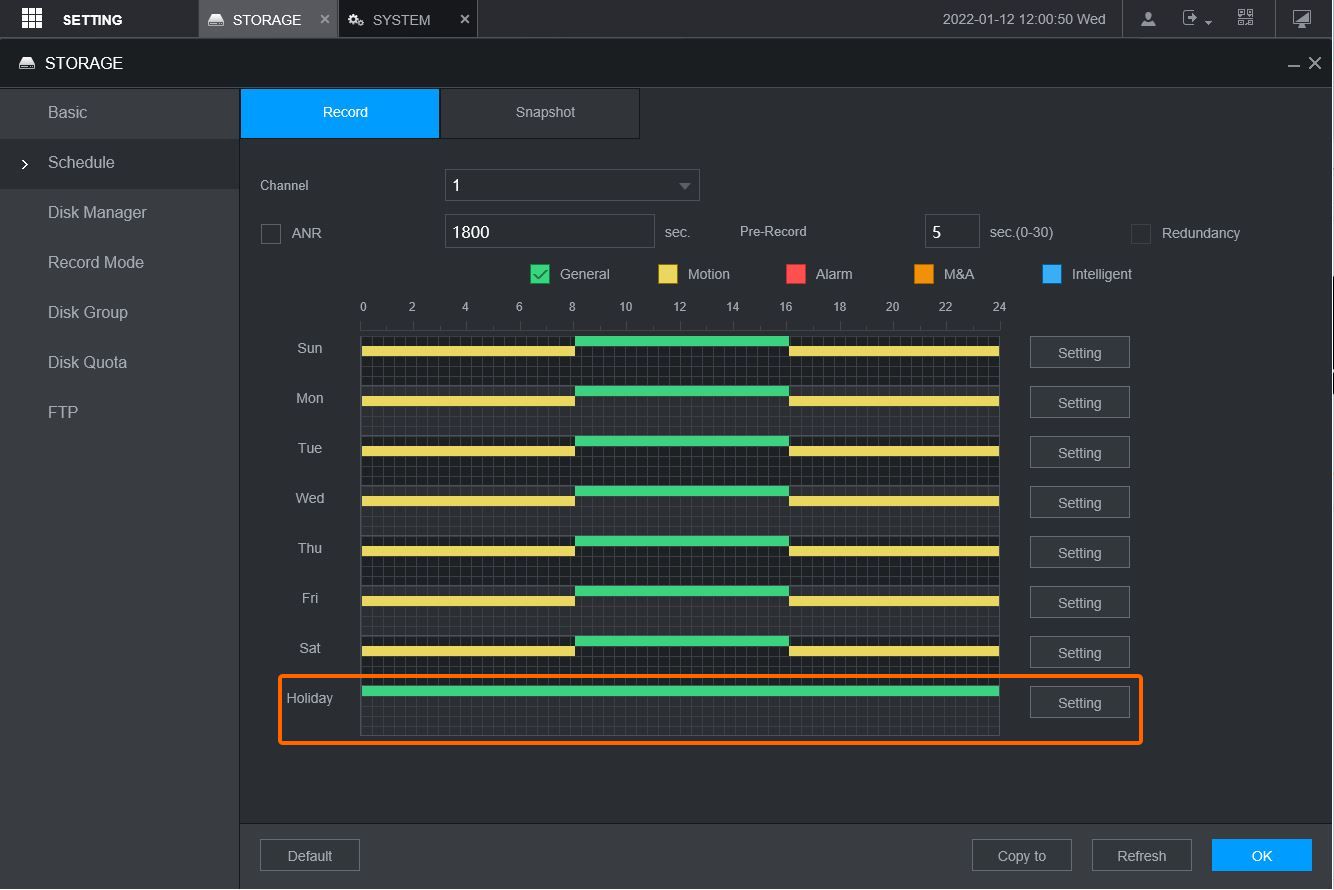Choose the Alarm red color swatch

(796, 274)
